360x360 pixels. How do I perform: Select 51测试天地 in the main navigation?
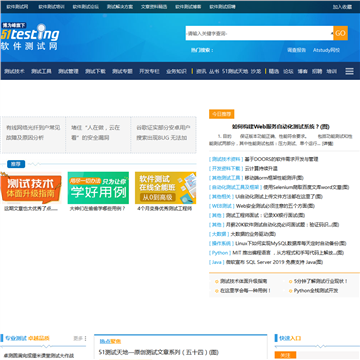click(235, 71)
